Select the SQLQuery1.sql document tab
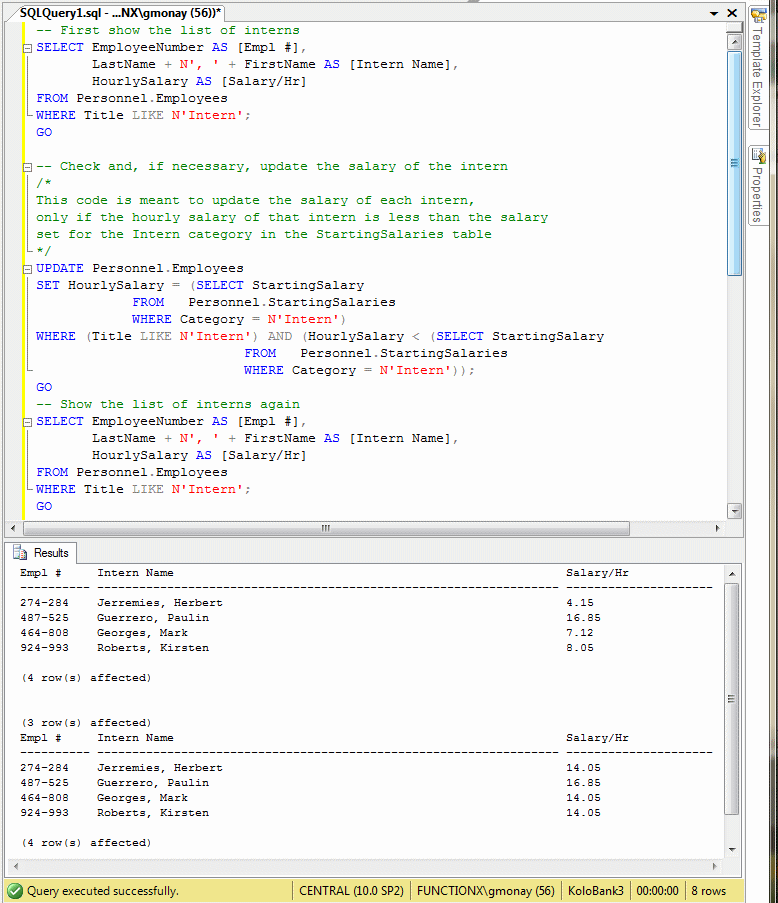Viewport: 778px width, 903px height. (120, 13)
